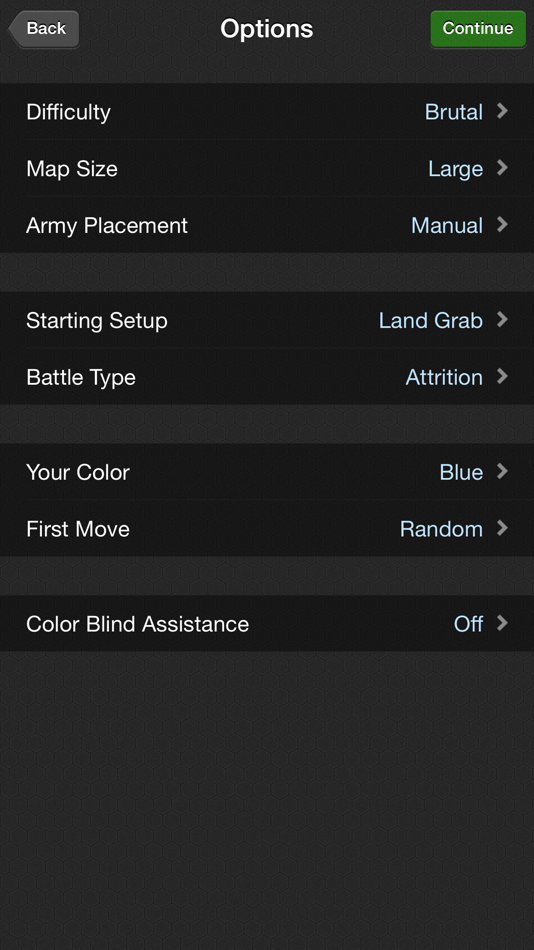Tap the chevron beside Random
This screenshot has width=534, height=950.
coord(502,528)
